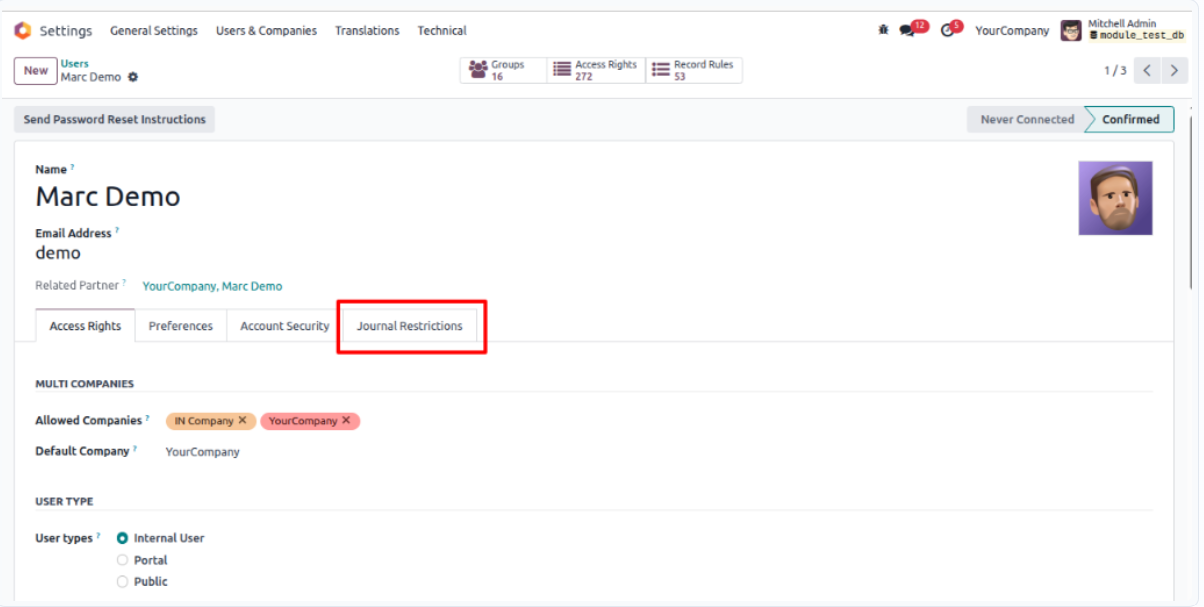Select the Public user type
Viewport: 1204px width, 607px height.
[x=122, y=581]
